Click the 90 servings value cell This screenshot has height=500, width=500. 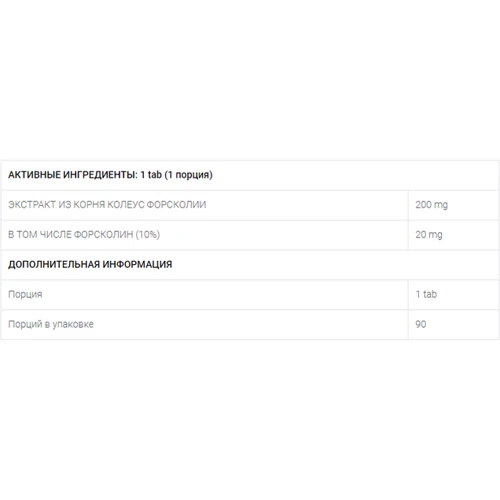click(454, 324)
